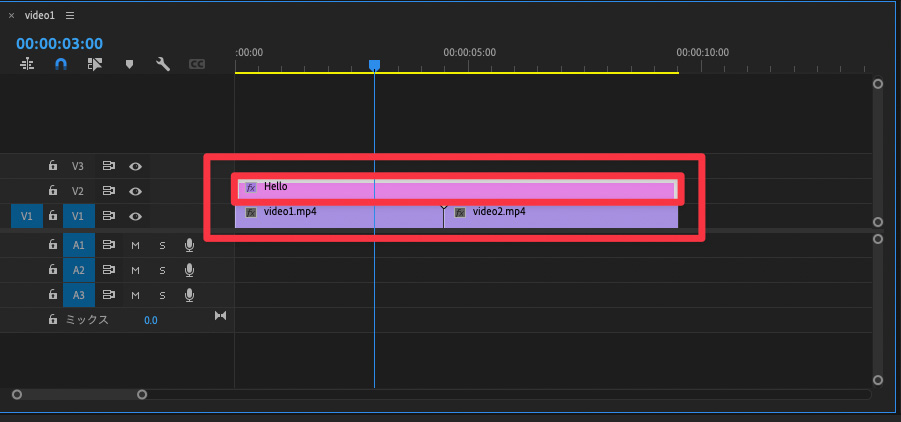The image size is (901, 422).
Task: Toggle the lock on track V3
Action: pos(53,166)
